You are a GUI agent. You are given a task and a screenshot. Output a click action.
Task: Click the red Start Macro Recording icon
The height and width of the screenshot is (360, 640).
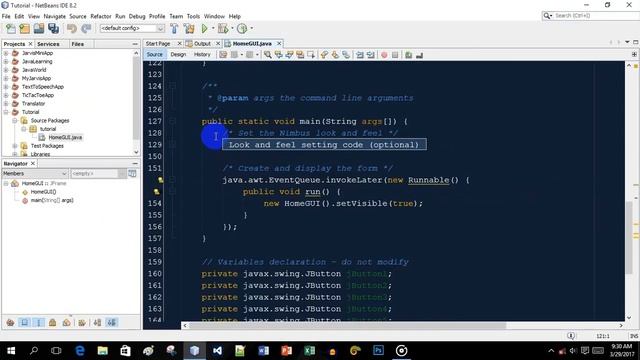tap(384, 55)
